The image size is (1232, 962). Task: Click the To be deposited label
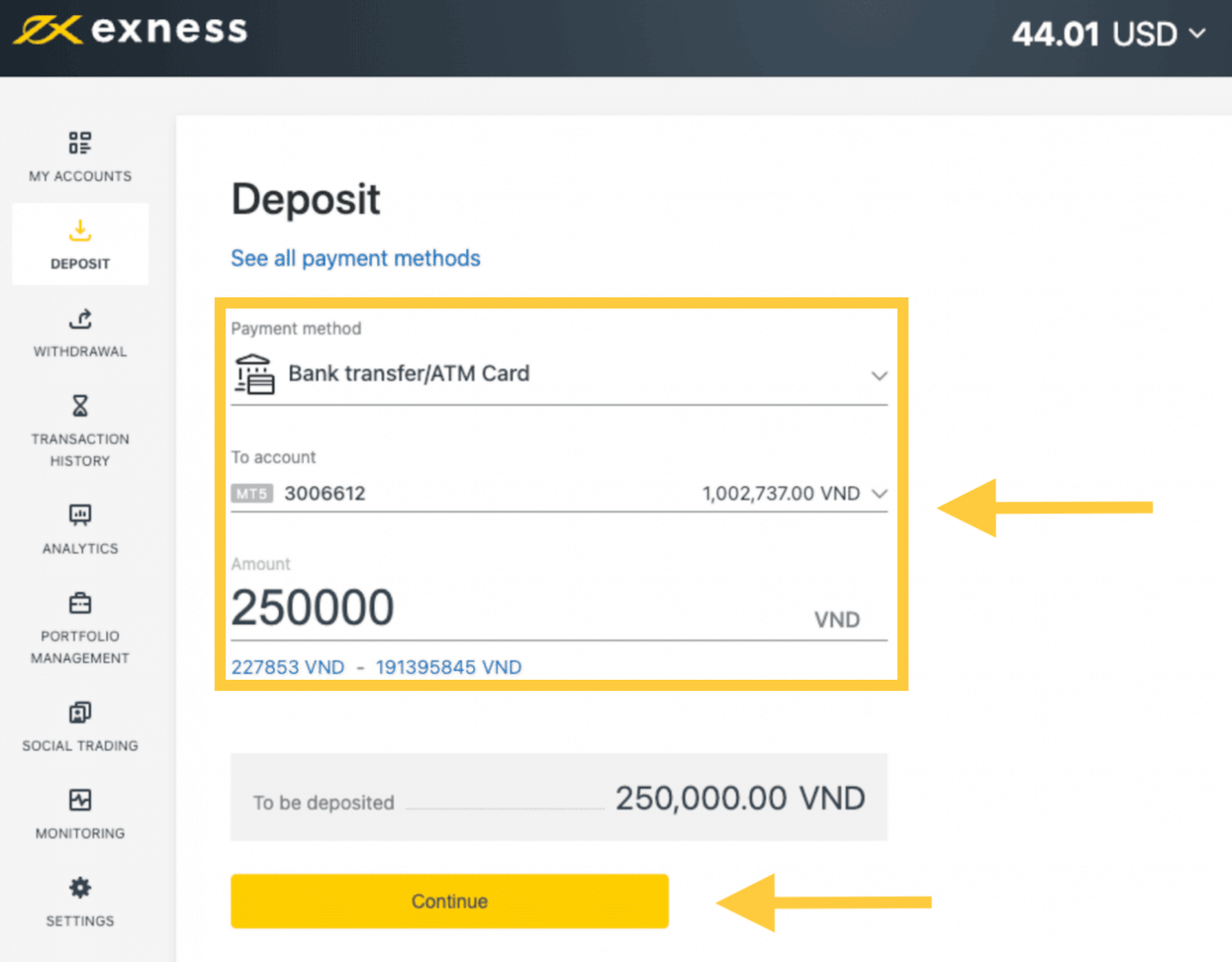[324, 802]
